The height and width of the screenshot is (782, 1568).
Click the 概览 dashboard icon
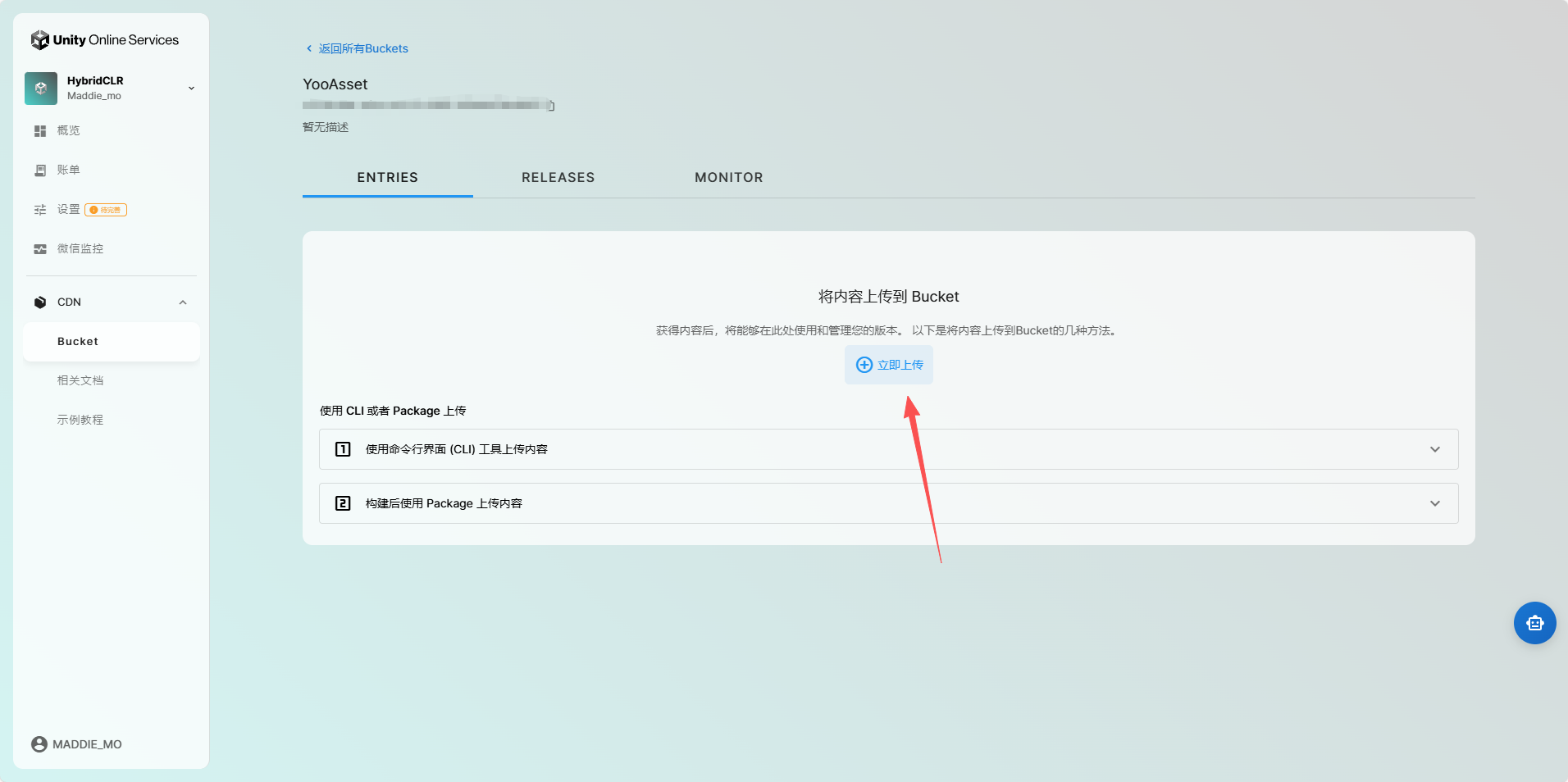click(40, 131)
